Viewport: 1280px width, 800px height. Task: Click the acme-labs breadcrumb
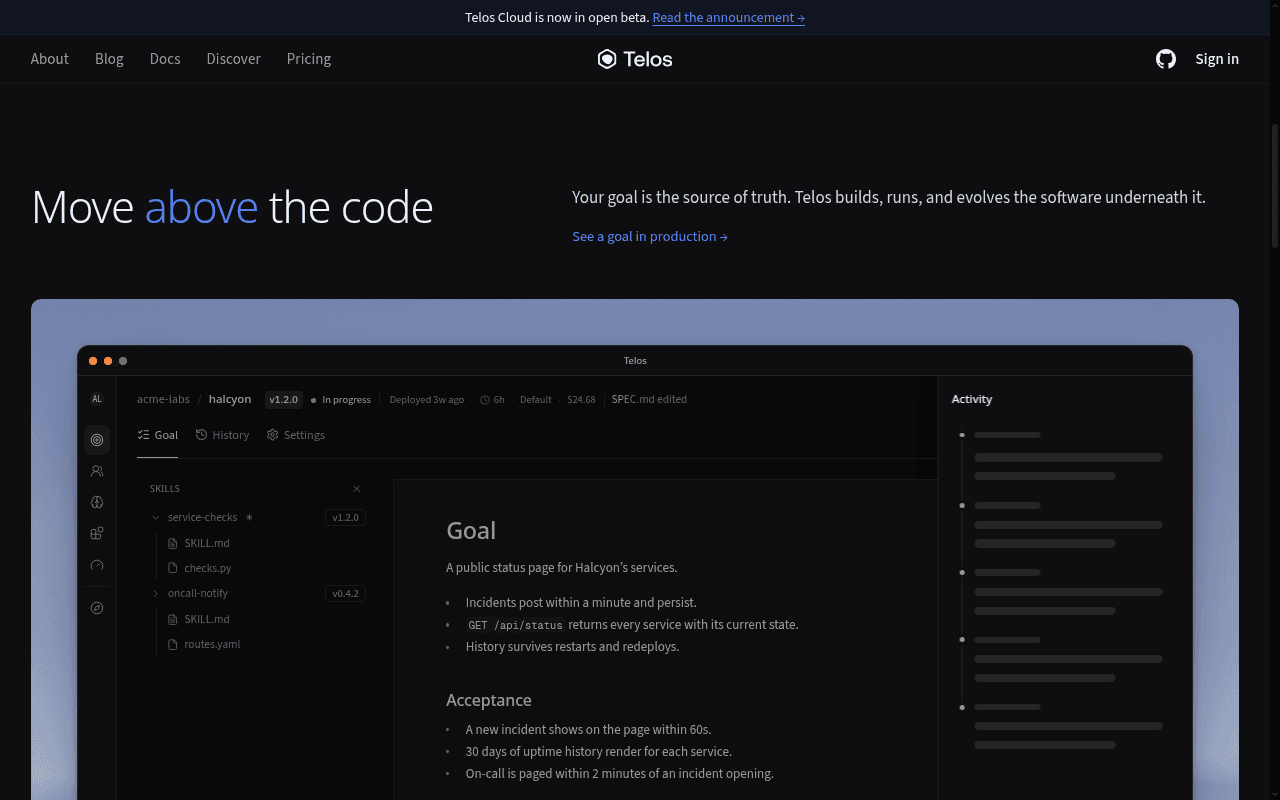click(x=163, y=399)
